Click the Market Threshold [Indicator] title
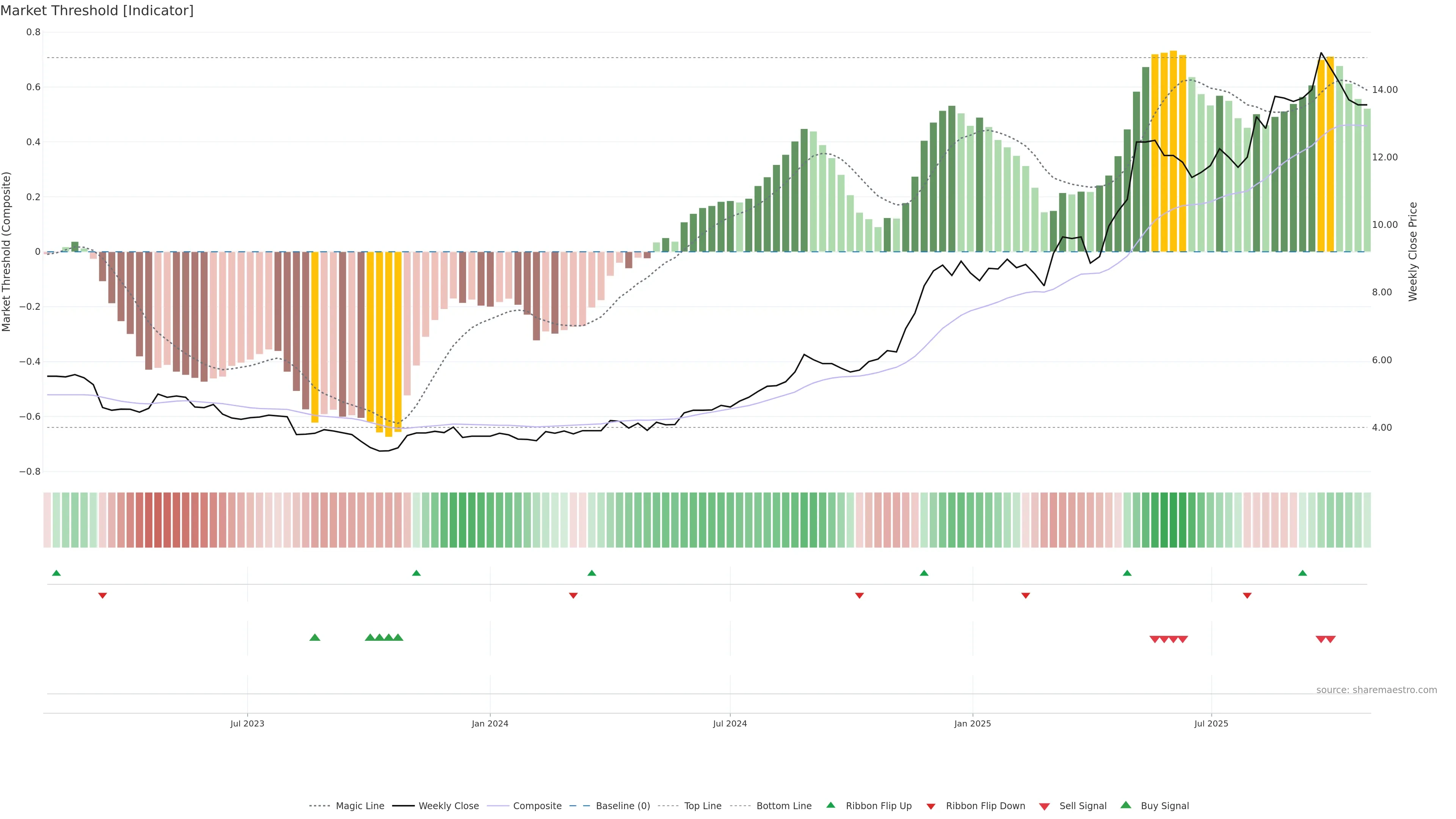 pos(97,11)
